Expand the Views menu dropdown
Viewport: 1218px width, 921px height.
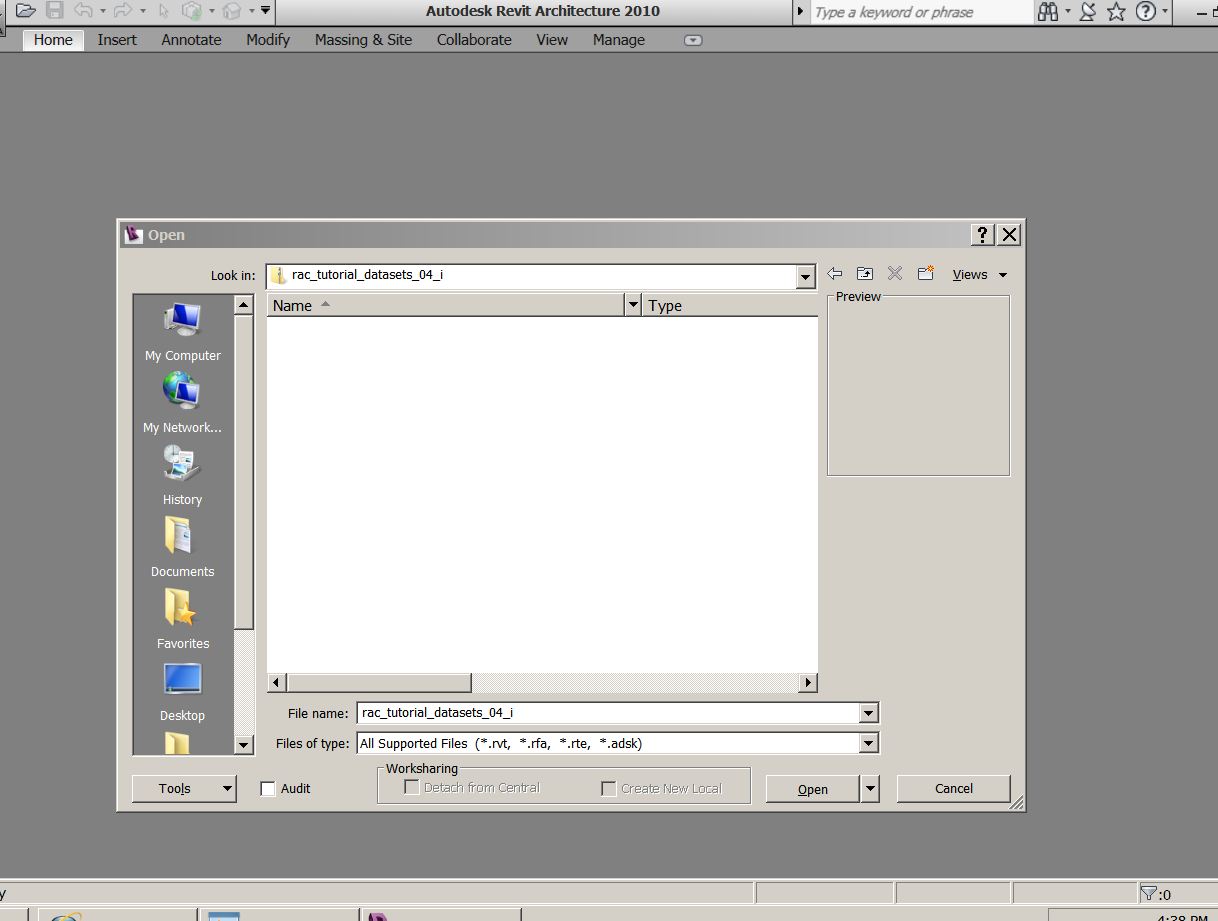pyautogui.click(x=979, y=275)
